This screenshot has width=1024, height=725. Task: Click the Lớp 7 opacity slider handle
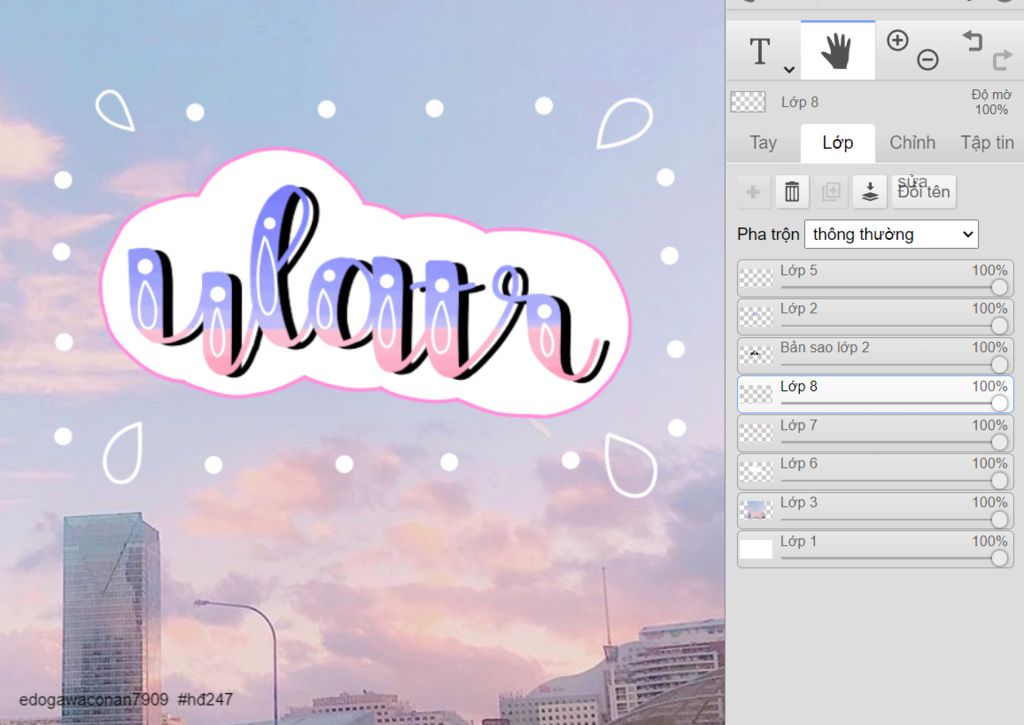coord(999,442)
